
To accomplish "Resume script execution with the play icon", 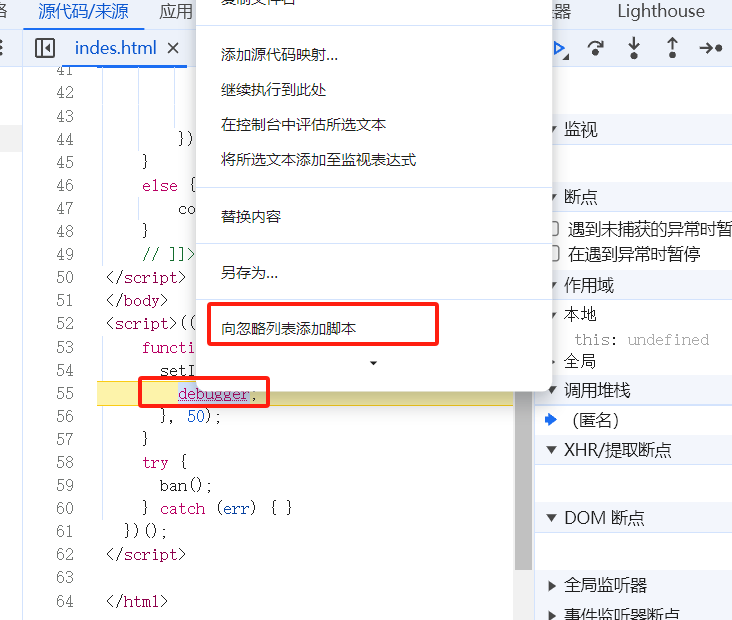I will [x=561, y=49].
